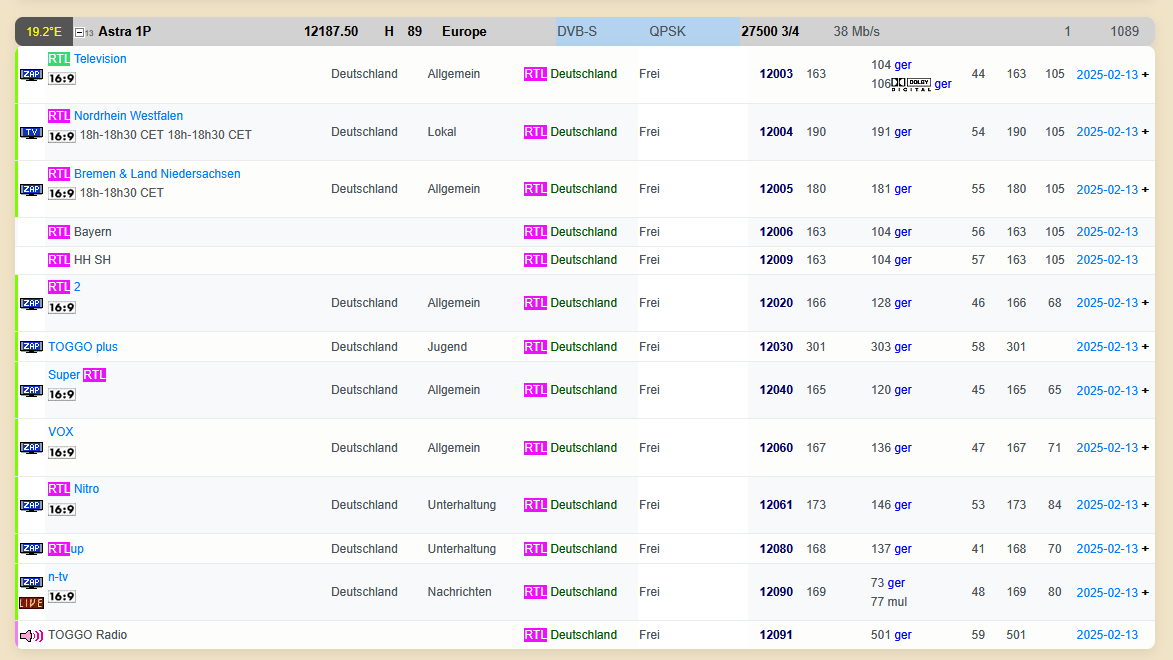This screenshot has width=1173, height=660.
Task: Collapse the Astra 1P transponder header
Action: tap(79, 32)
